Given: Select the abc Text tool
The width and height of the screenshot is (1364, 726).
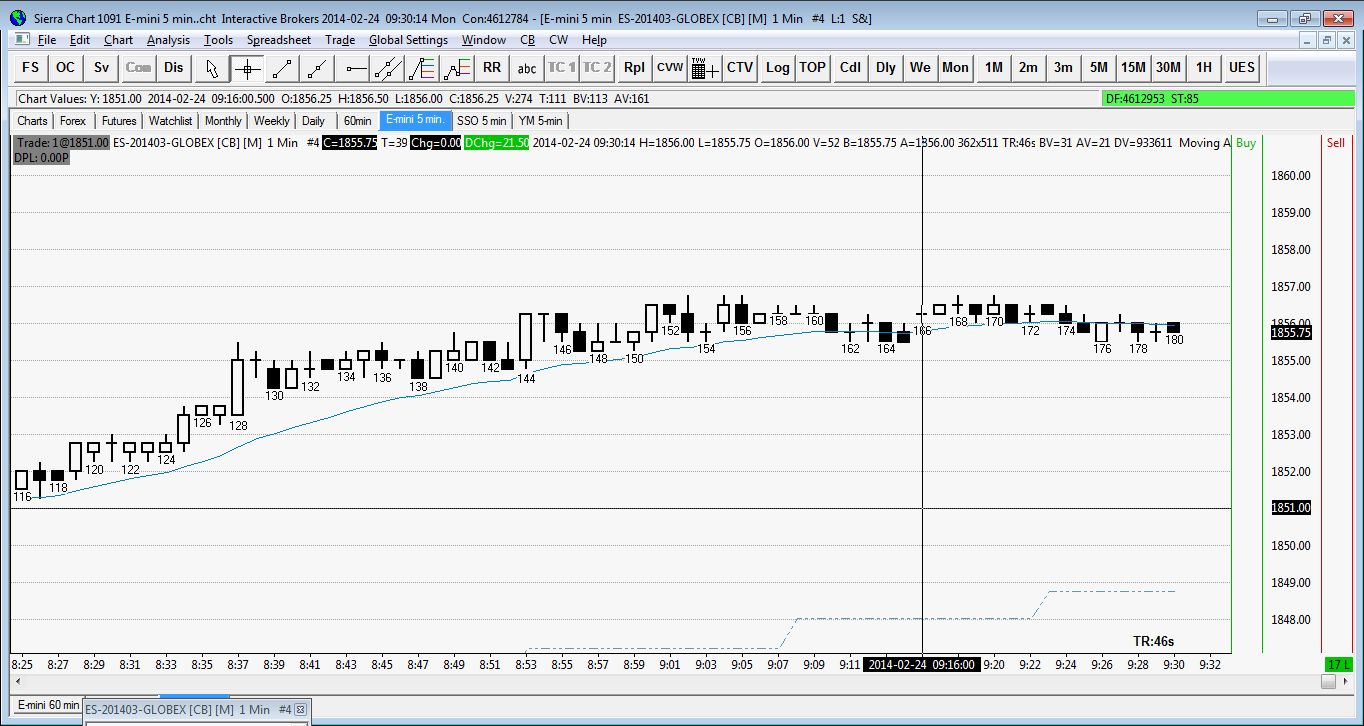Looking at the screenshot, I should click(x=527, y=68).
